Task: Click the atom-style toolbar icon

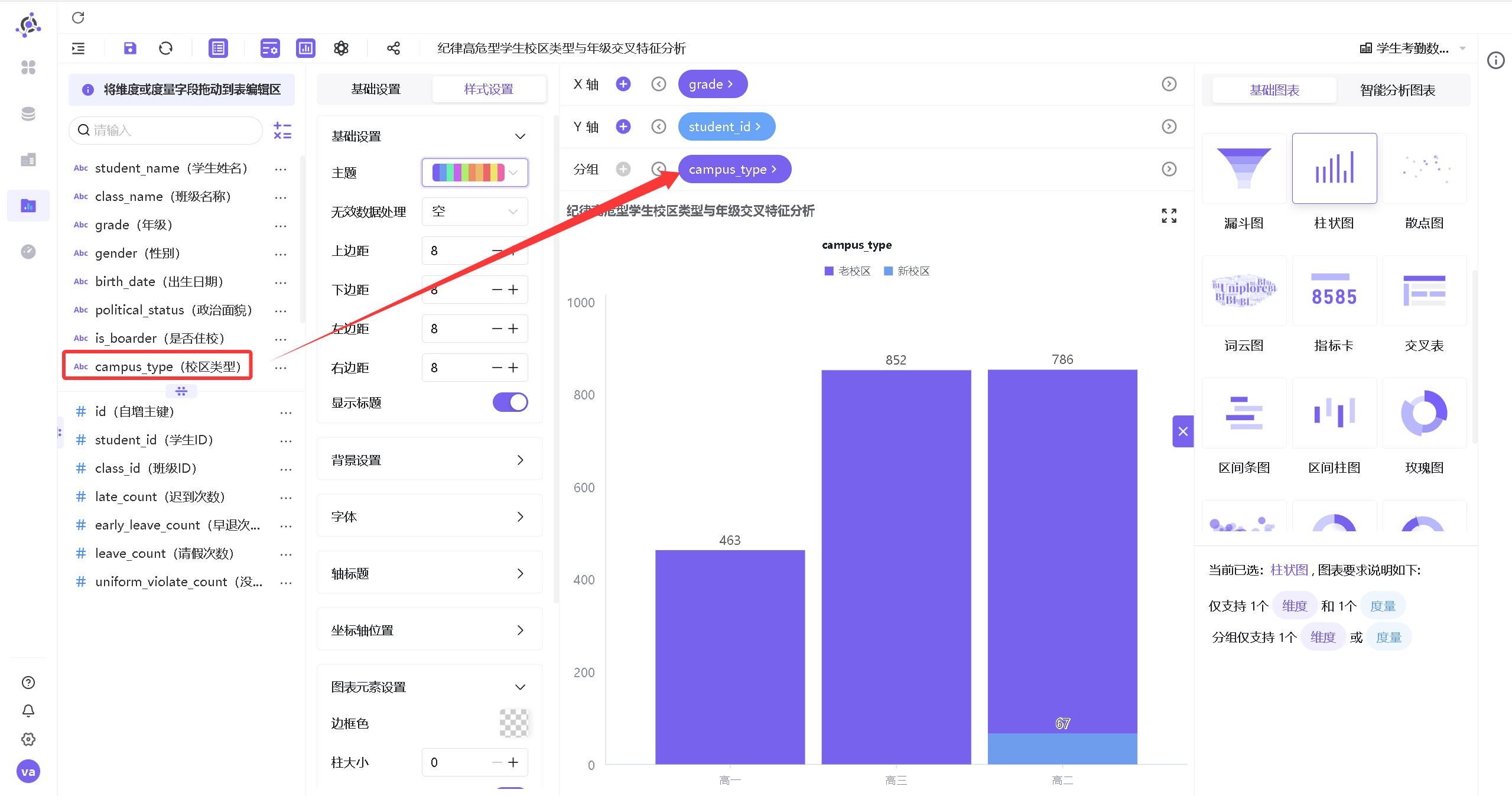Action: 342,48
